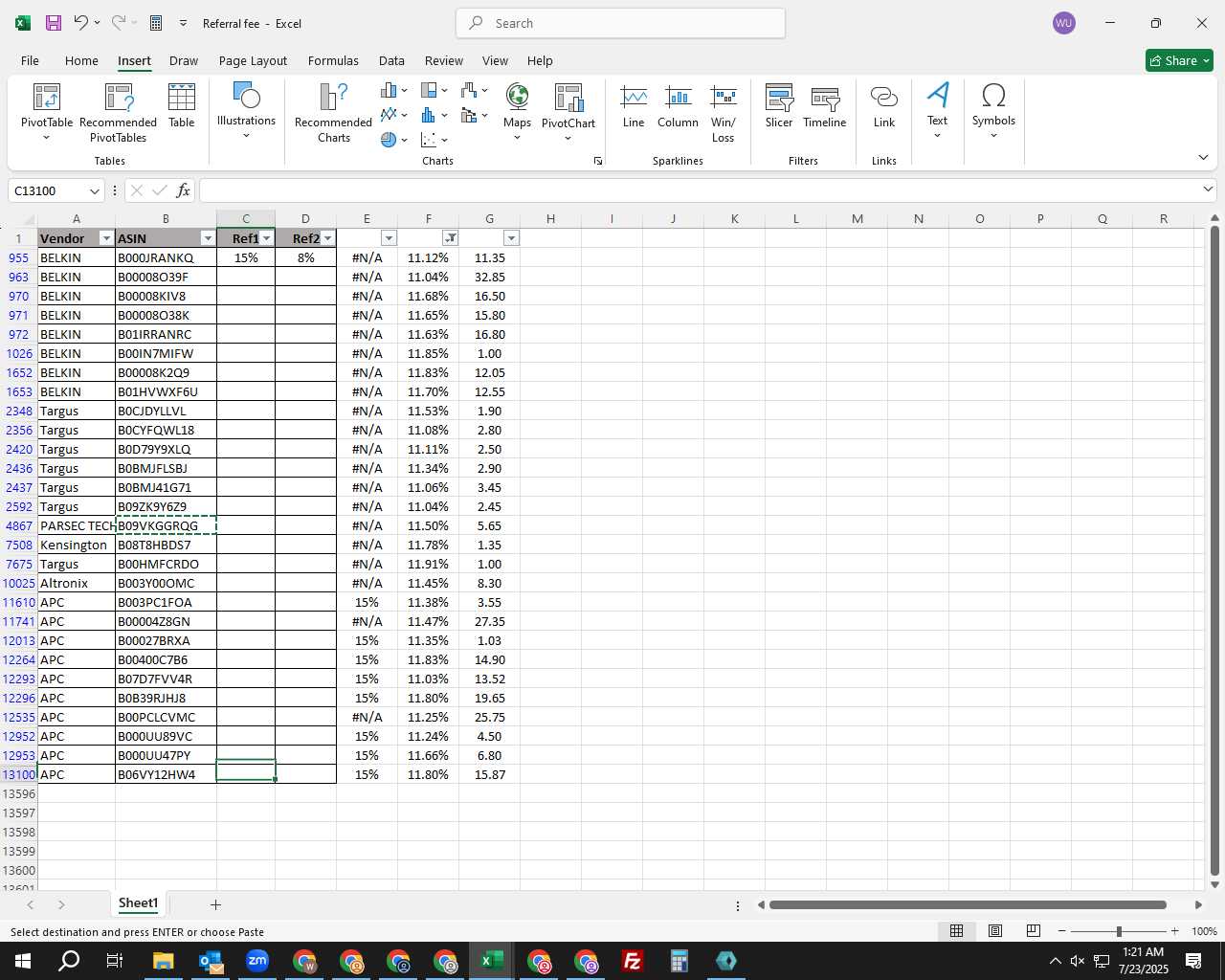Insert a Slicer filter
Image resolution: width=1225 pixels, height=980 pixels.
tap(779, 105)
